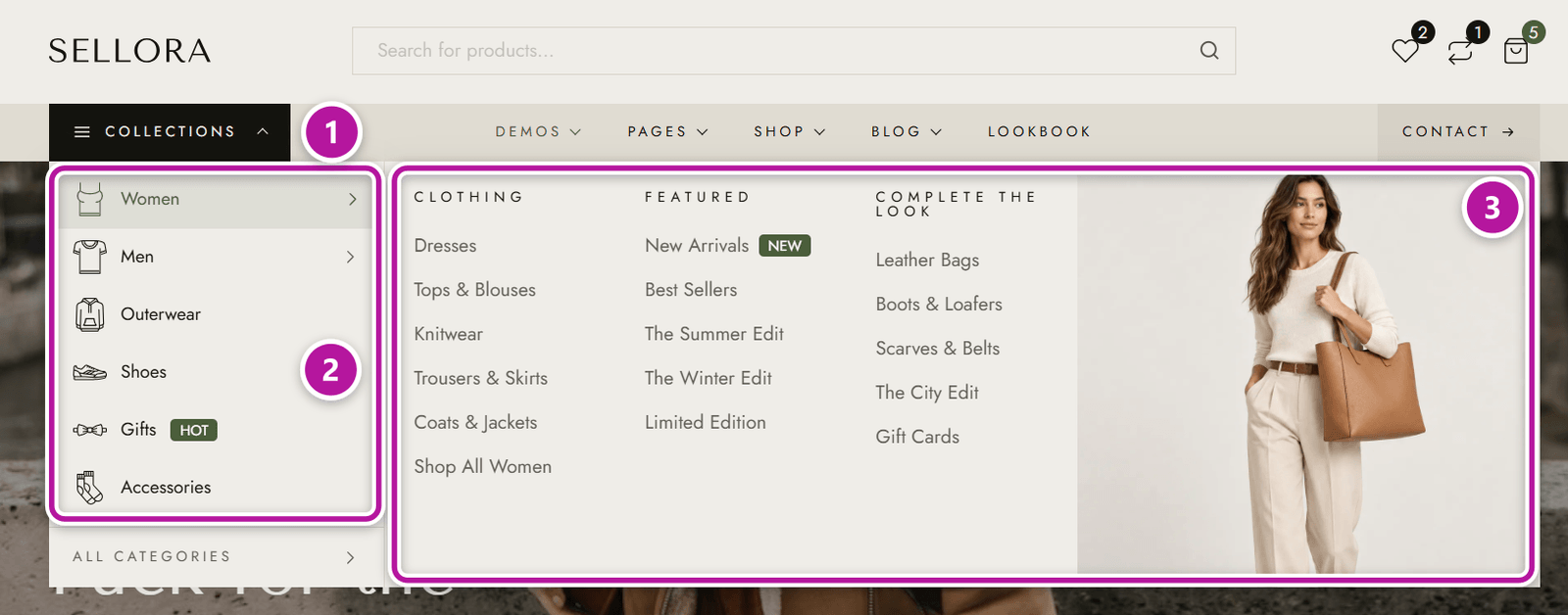
Task: Click the NEW badge beside New Arrivals
Action: [x=785, y=246]
